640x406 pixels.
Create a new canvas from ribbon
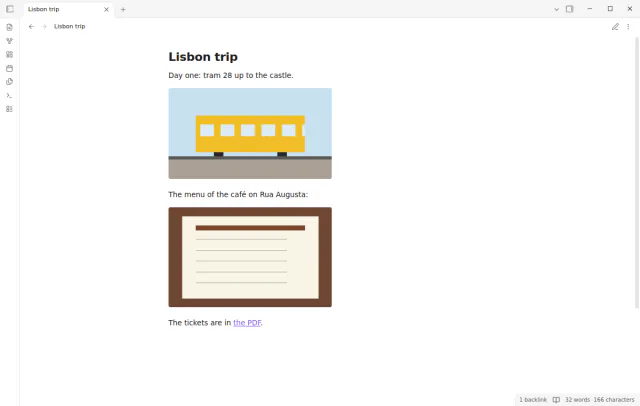[x=9, y=55]
